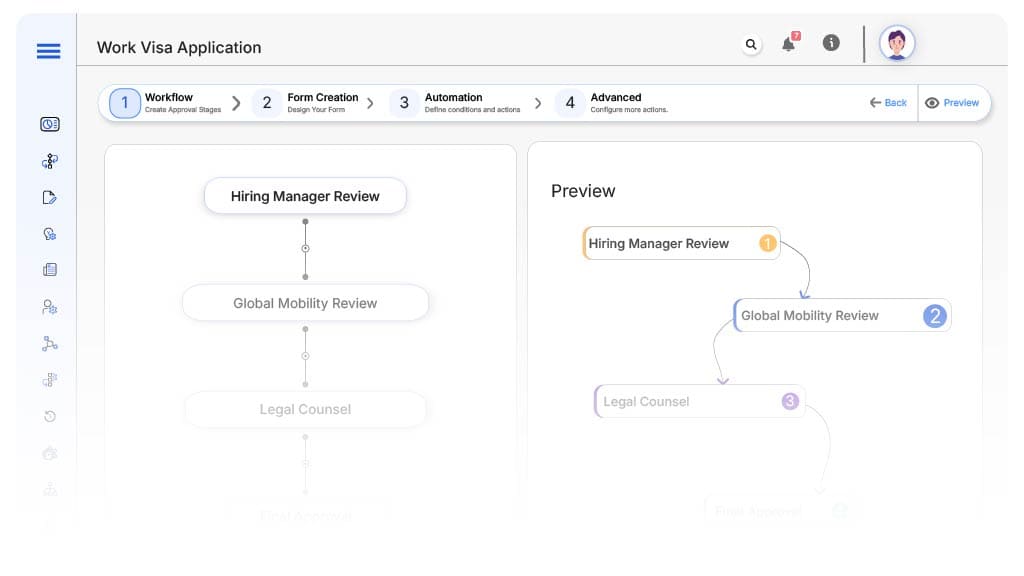Go to the Automation step
The width and height of the screenshot is (1024, 576).
(x=455, y=103)
